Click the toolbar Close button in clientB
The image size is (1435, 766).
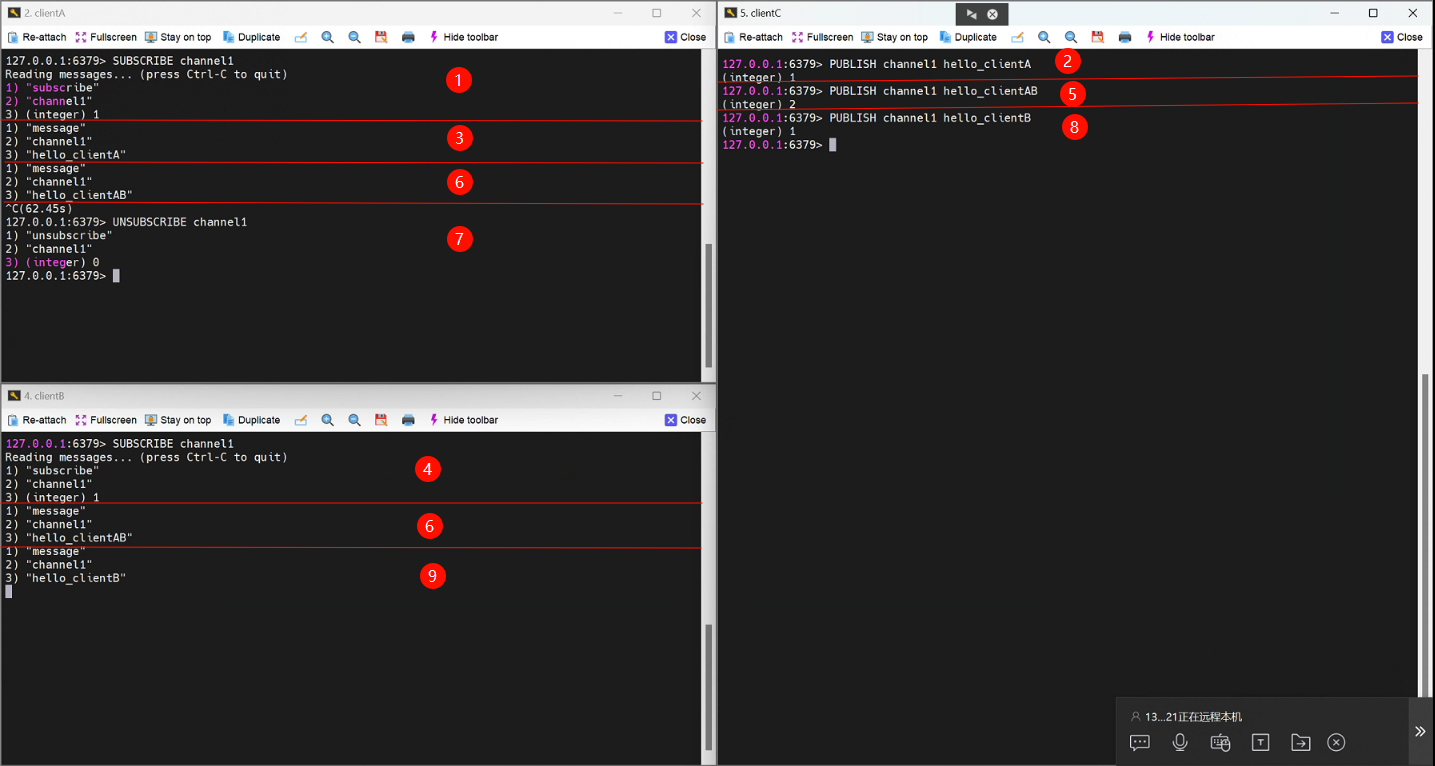[685, 420]
